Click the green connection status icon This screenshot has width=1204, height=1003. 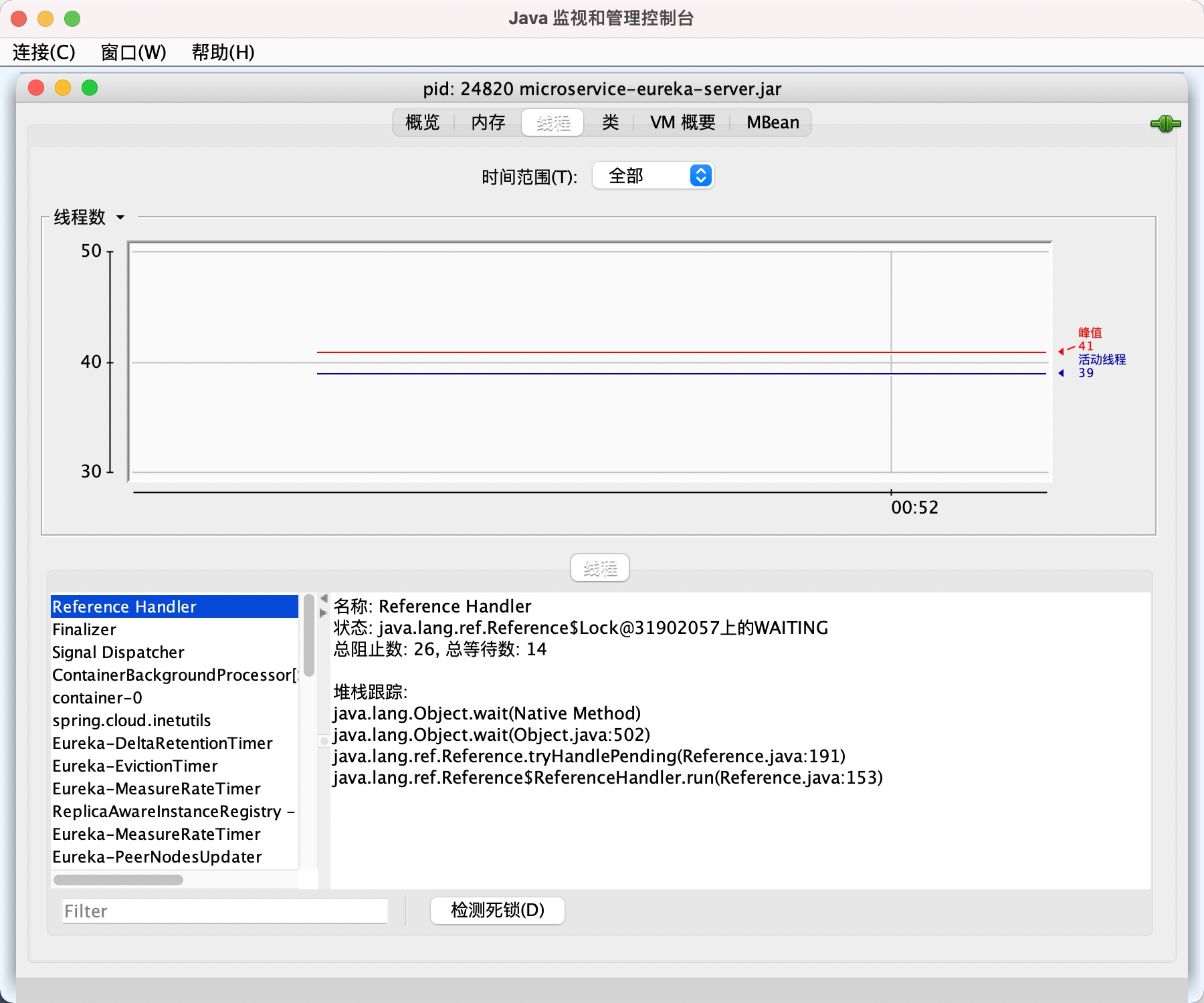click(x=1165, y=123)
